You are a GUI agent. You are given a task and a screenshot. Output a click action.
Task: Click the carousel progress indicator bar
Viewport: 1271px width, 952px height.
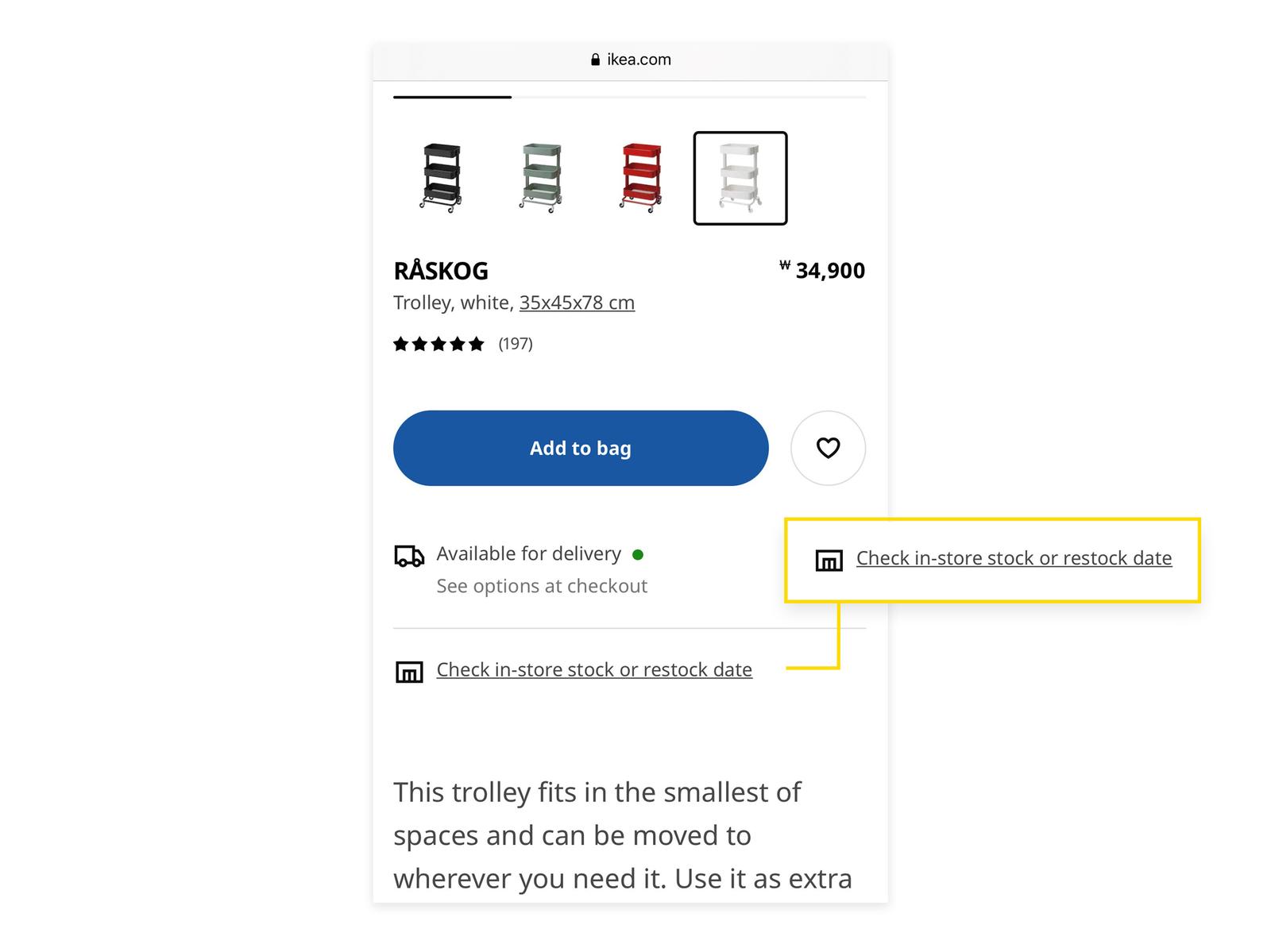click(451, 97)
